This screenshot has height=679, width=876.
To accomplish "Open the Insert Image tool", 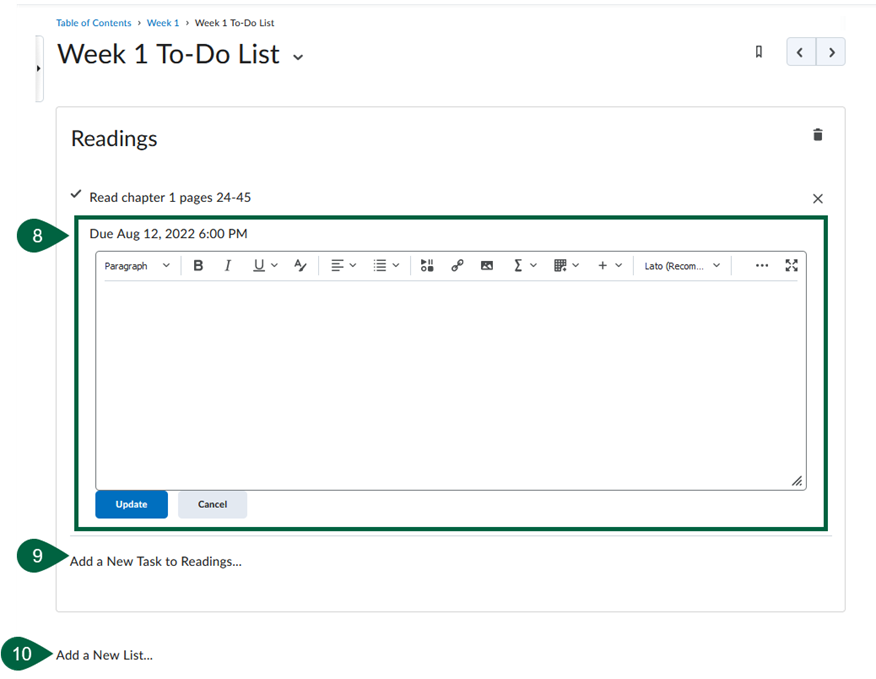I will (487, 265).
